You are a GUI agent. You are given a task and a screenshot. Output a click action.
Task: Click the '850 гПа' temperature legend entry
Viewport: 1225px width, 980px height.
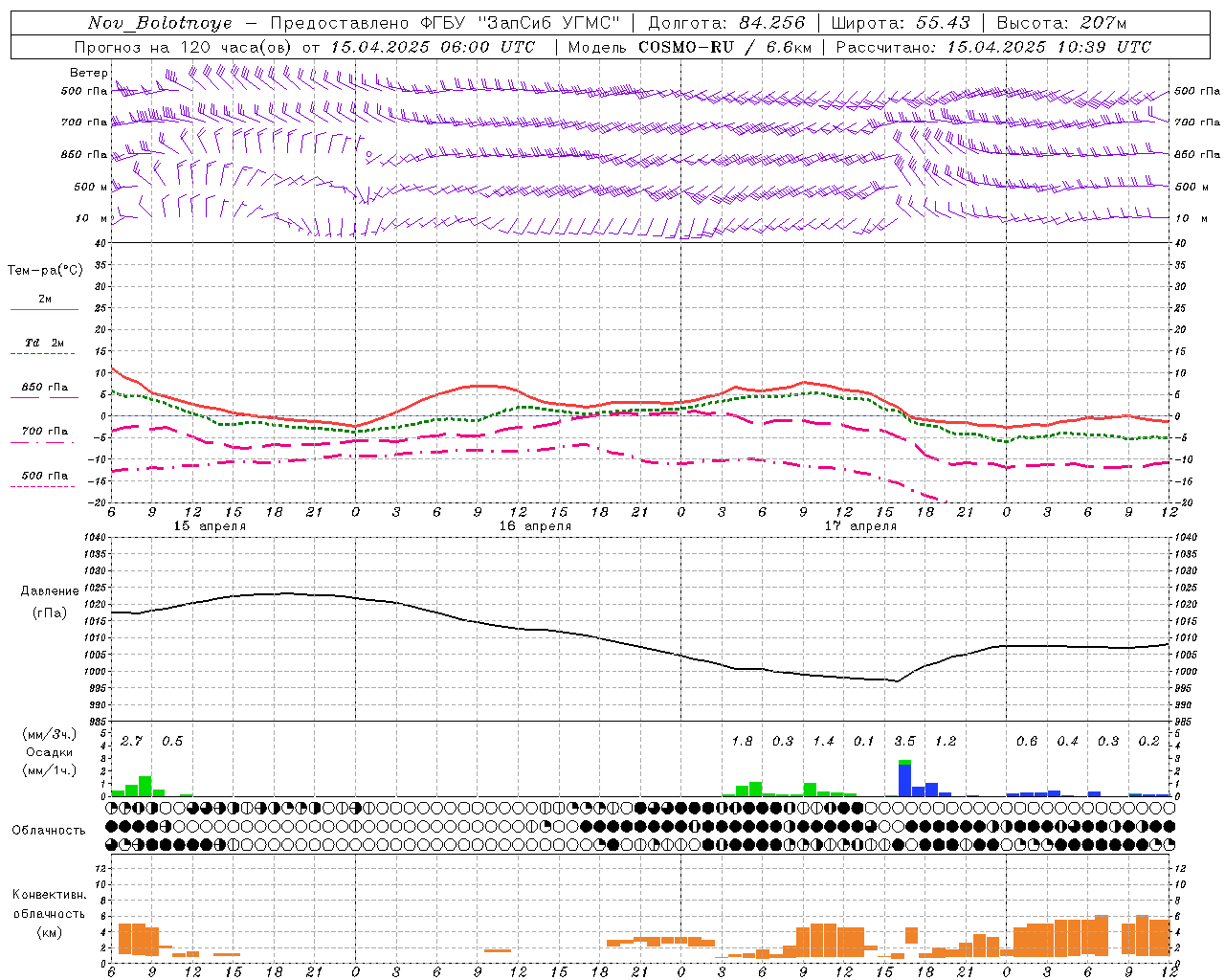click(x=44, y=388)
